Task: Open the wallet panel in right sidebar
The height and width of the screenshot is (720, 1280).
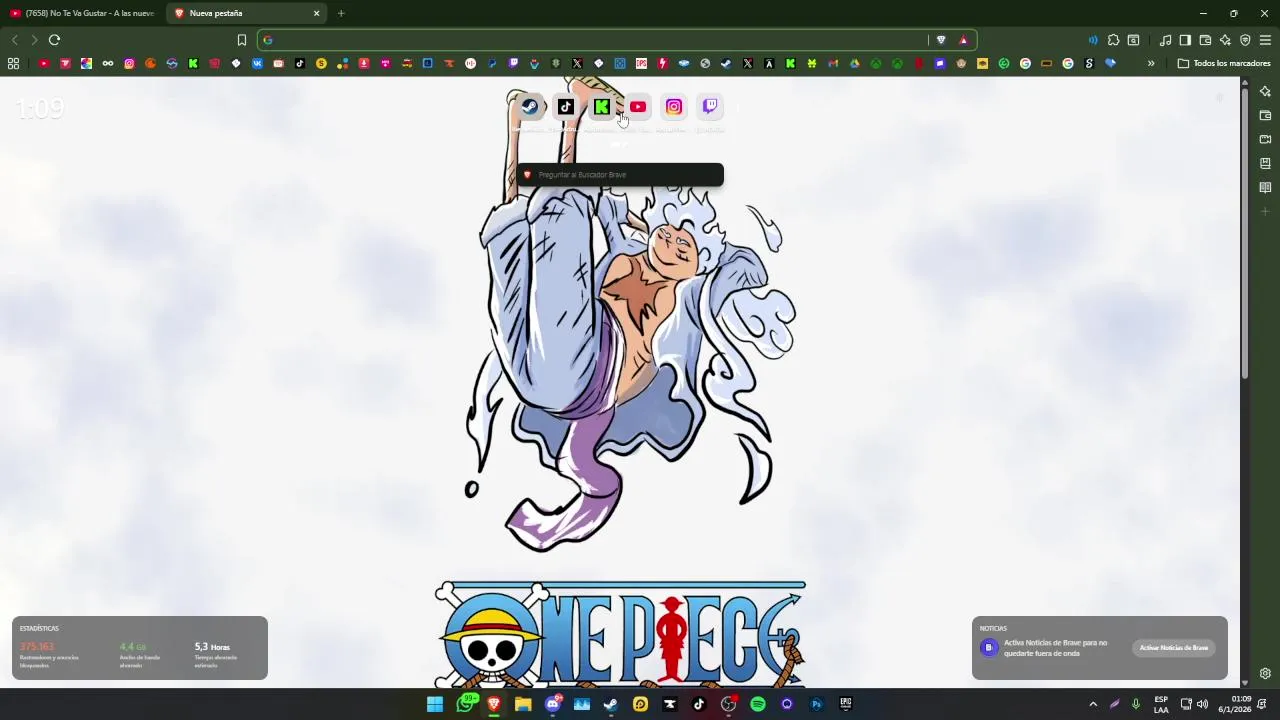Action: pos(1265,115)
